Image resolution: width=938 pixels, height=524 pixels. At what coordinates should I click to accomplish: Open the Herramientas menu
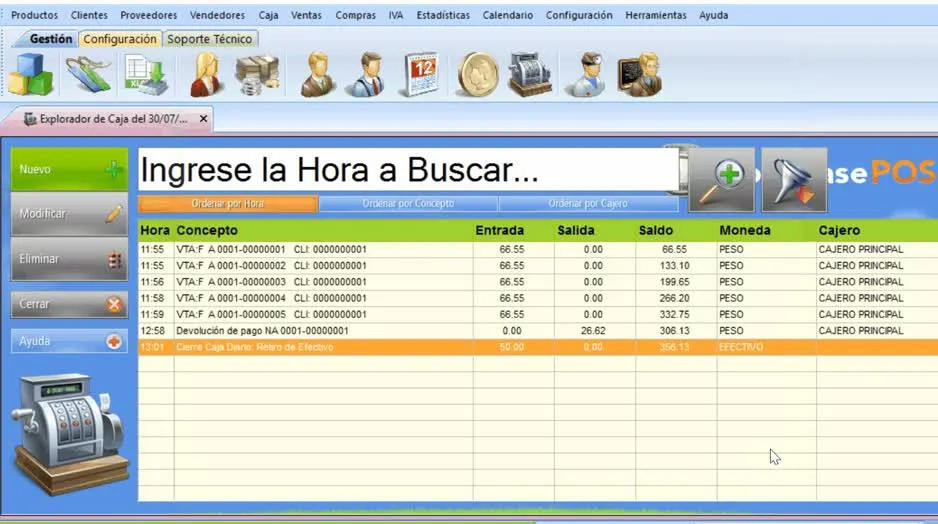pos(656,15)
